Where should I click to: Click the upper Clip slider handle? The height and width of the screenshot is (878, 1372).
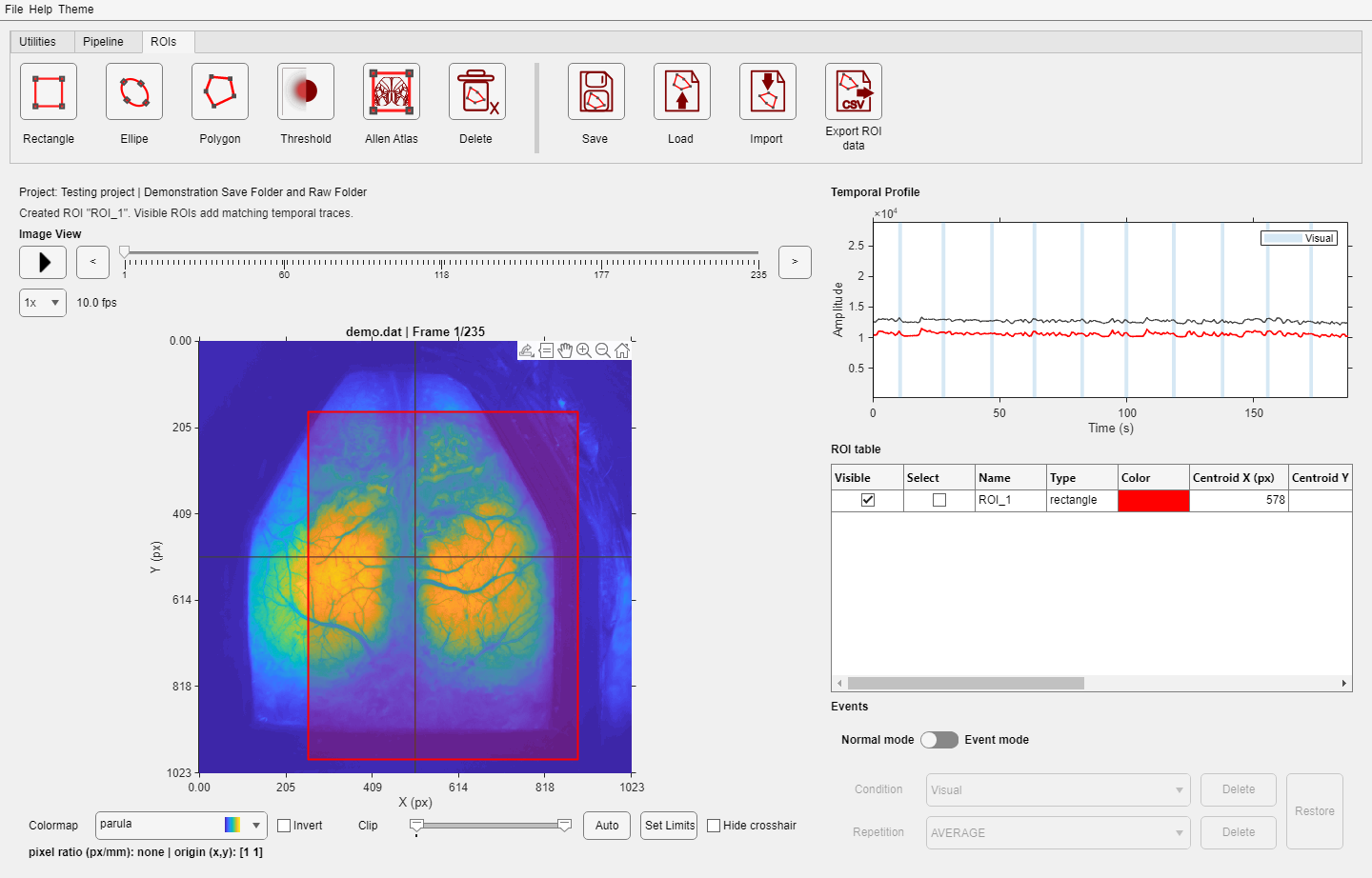click(x=565, y=825)
